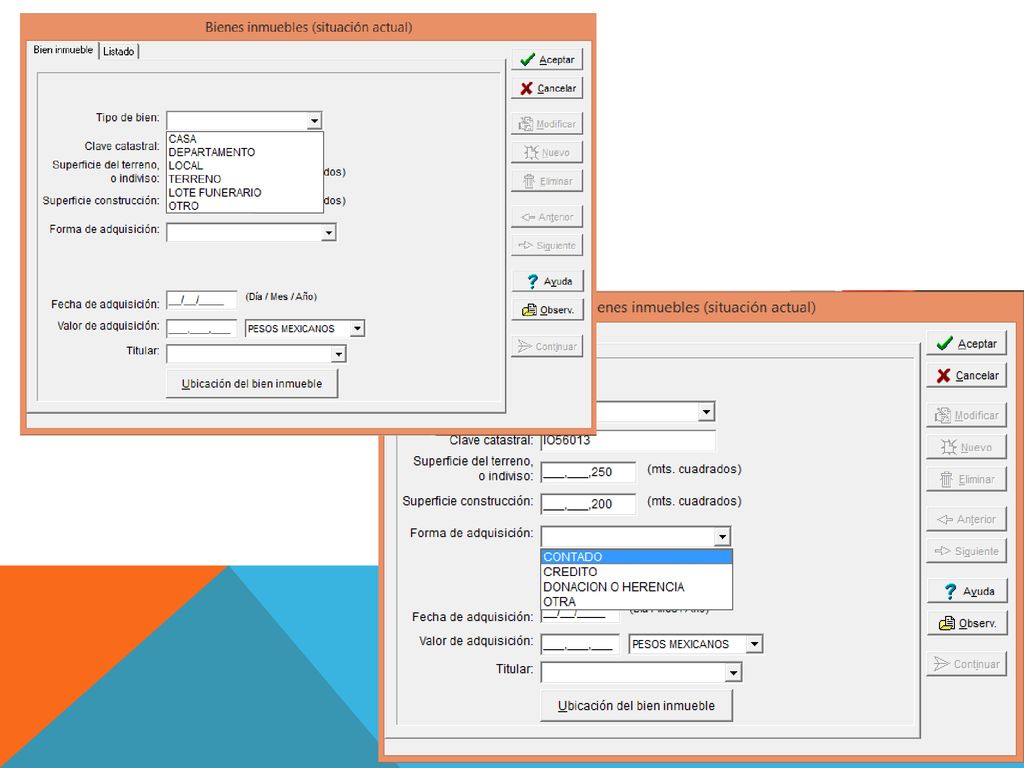Collapse Tipo de bien dropdown in upper window
Image resolution: width=1024 pixels, height=768 pixels.
pyautogui.click(x=314, y=121)
